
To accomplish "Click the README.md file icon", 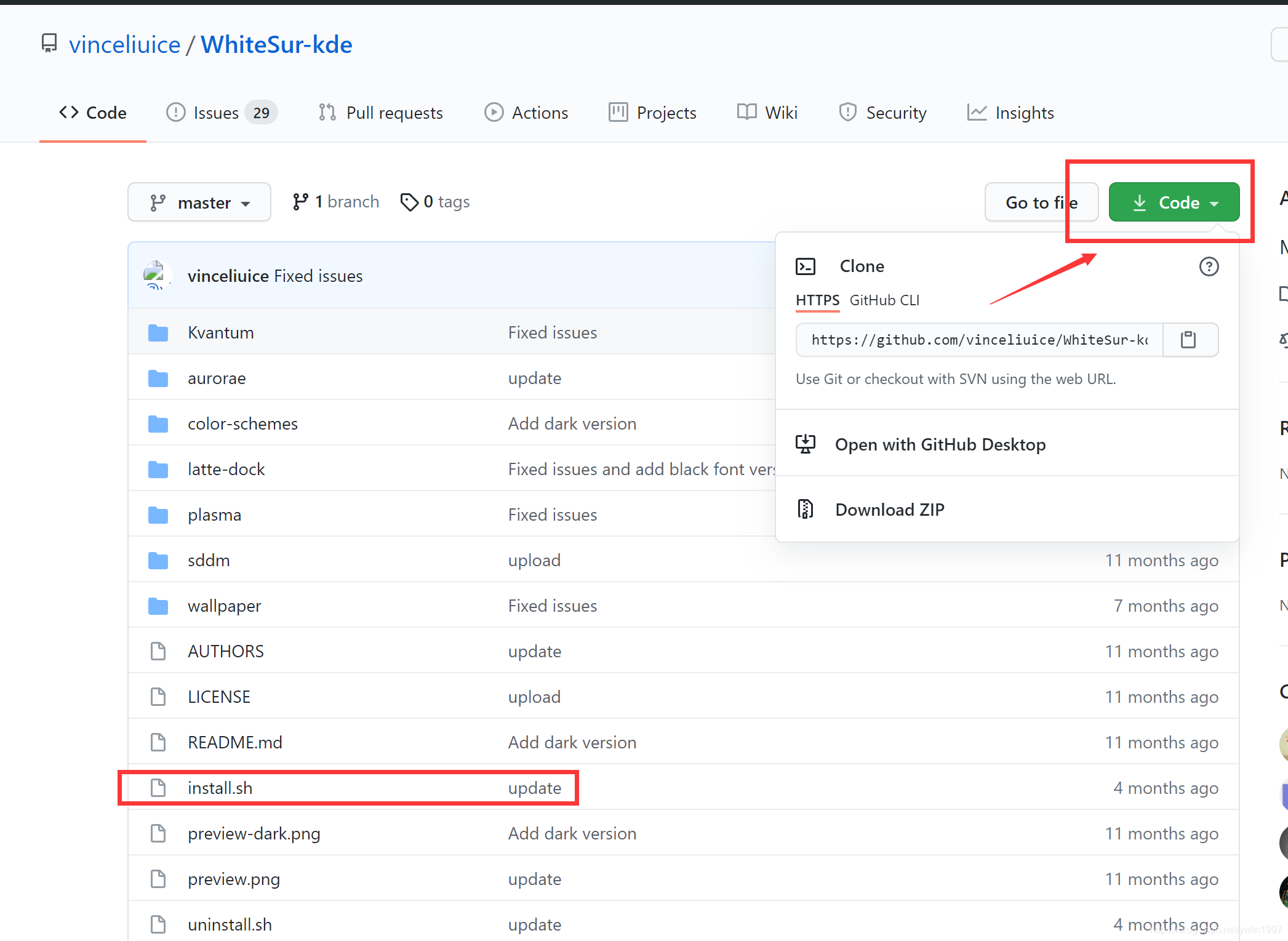I will click(x=158, y=742).
